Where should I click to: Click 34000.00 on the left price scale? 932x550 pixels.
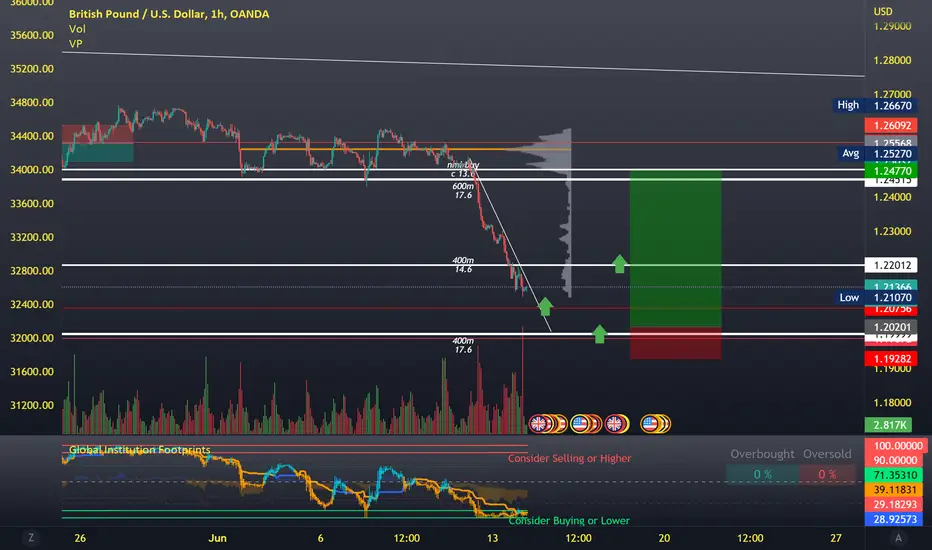point(32,169)
